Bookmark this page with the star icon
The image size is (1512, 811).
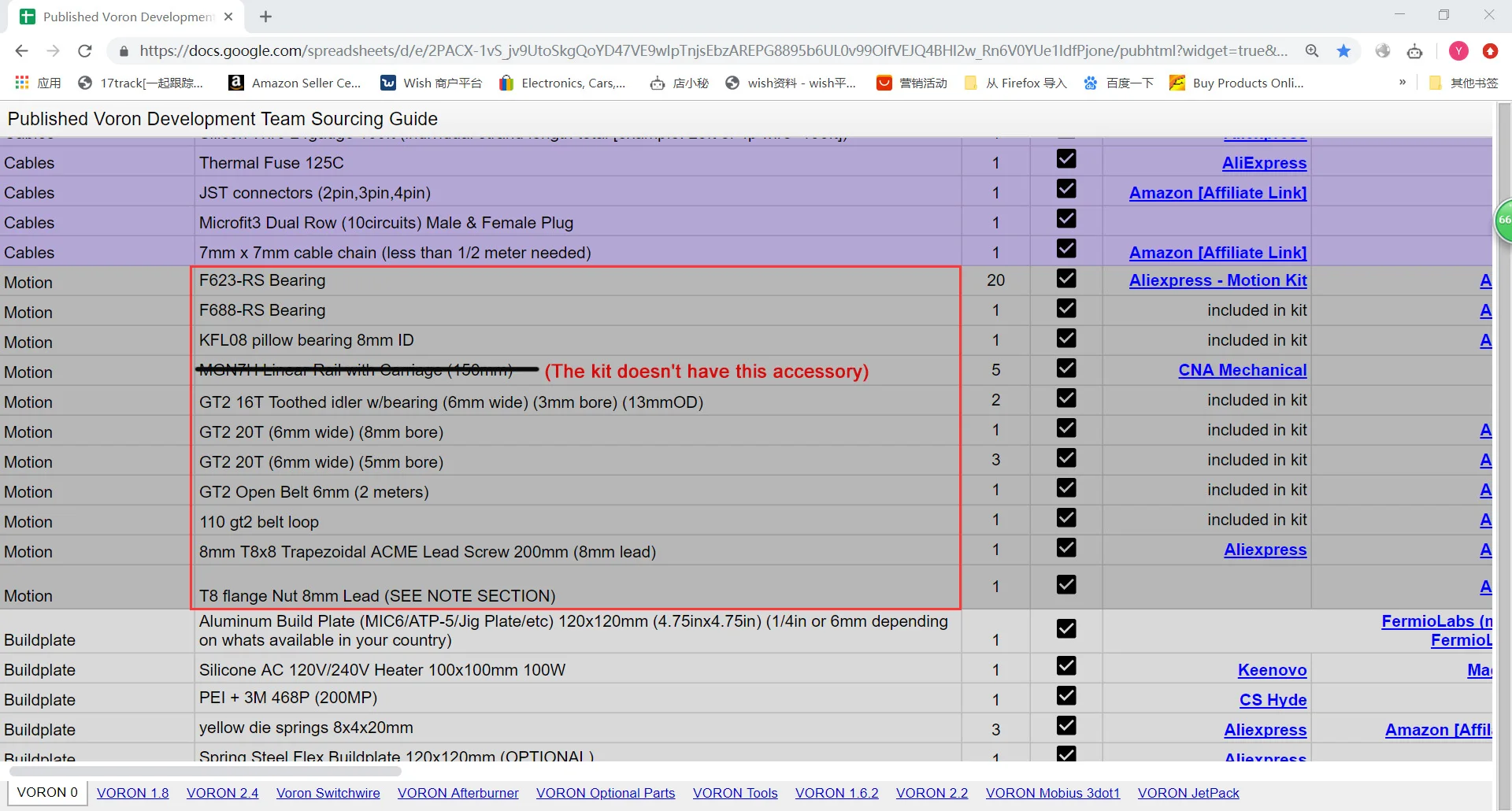click(1343, 51)
